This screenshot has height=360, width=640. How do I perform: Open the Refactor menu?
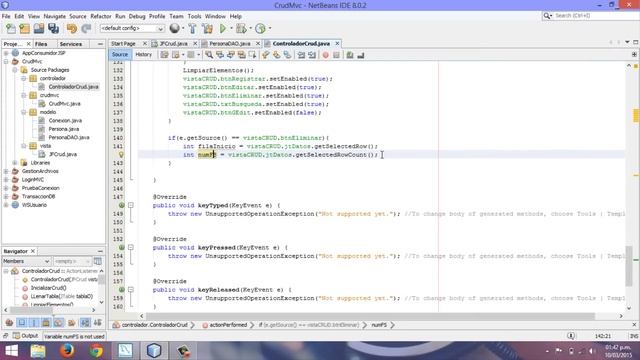(101, 16)
